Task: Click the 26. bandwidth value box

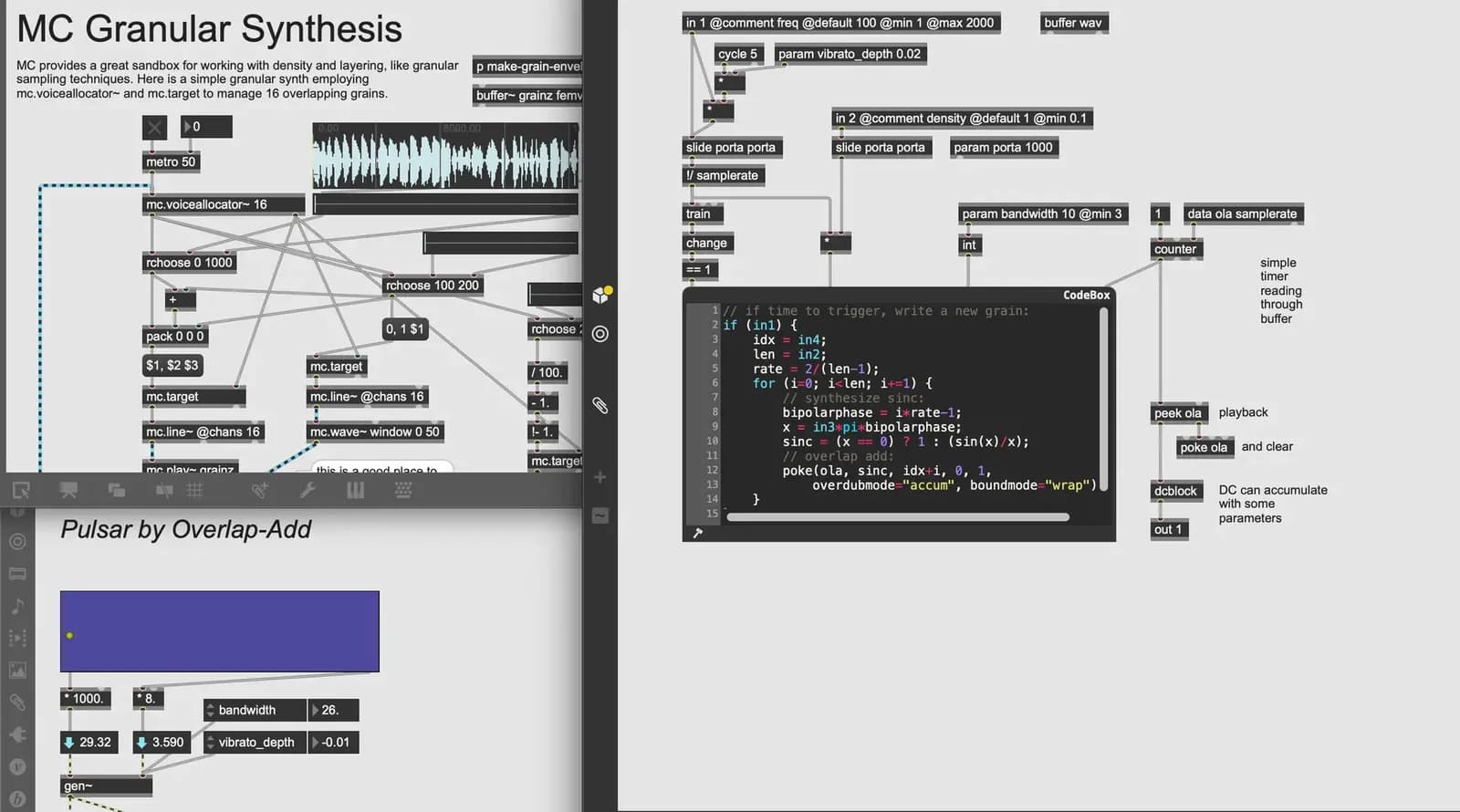Action: point(334,710)
